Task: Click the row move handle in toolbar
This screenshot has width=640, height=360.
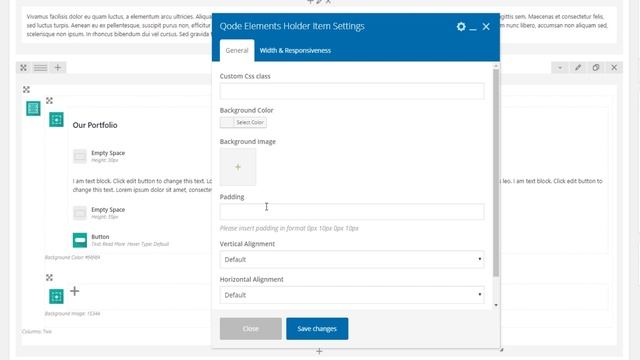Action: (23, 68)
